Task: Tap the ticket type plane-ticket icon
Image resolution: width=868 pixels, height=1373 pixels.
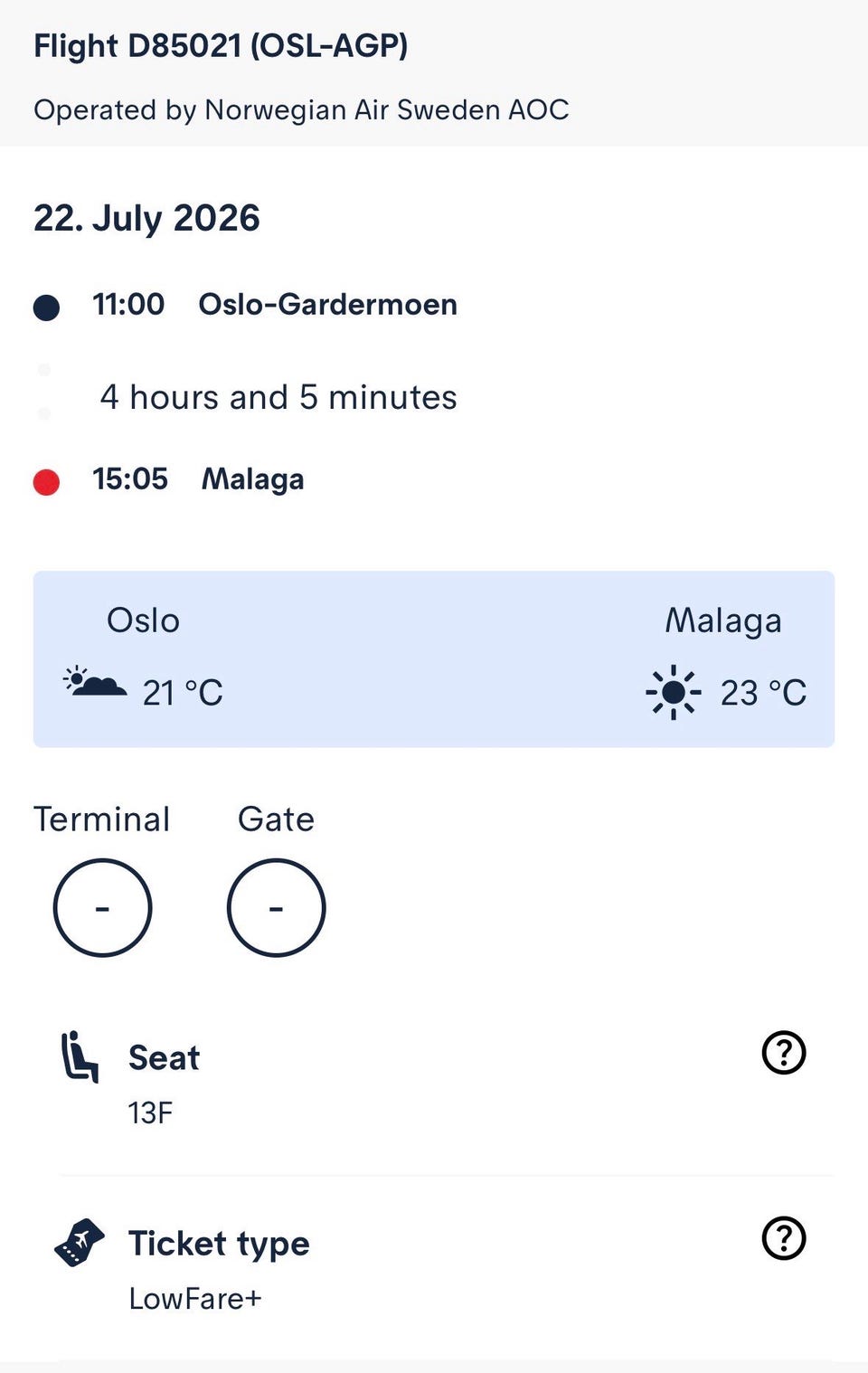Action: [x=80, y=1243]
